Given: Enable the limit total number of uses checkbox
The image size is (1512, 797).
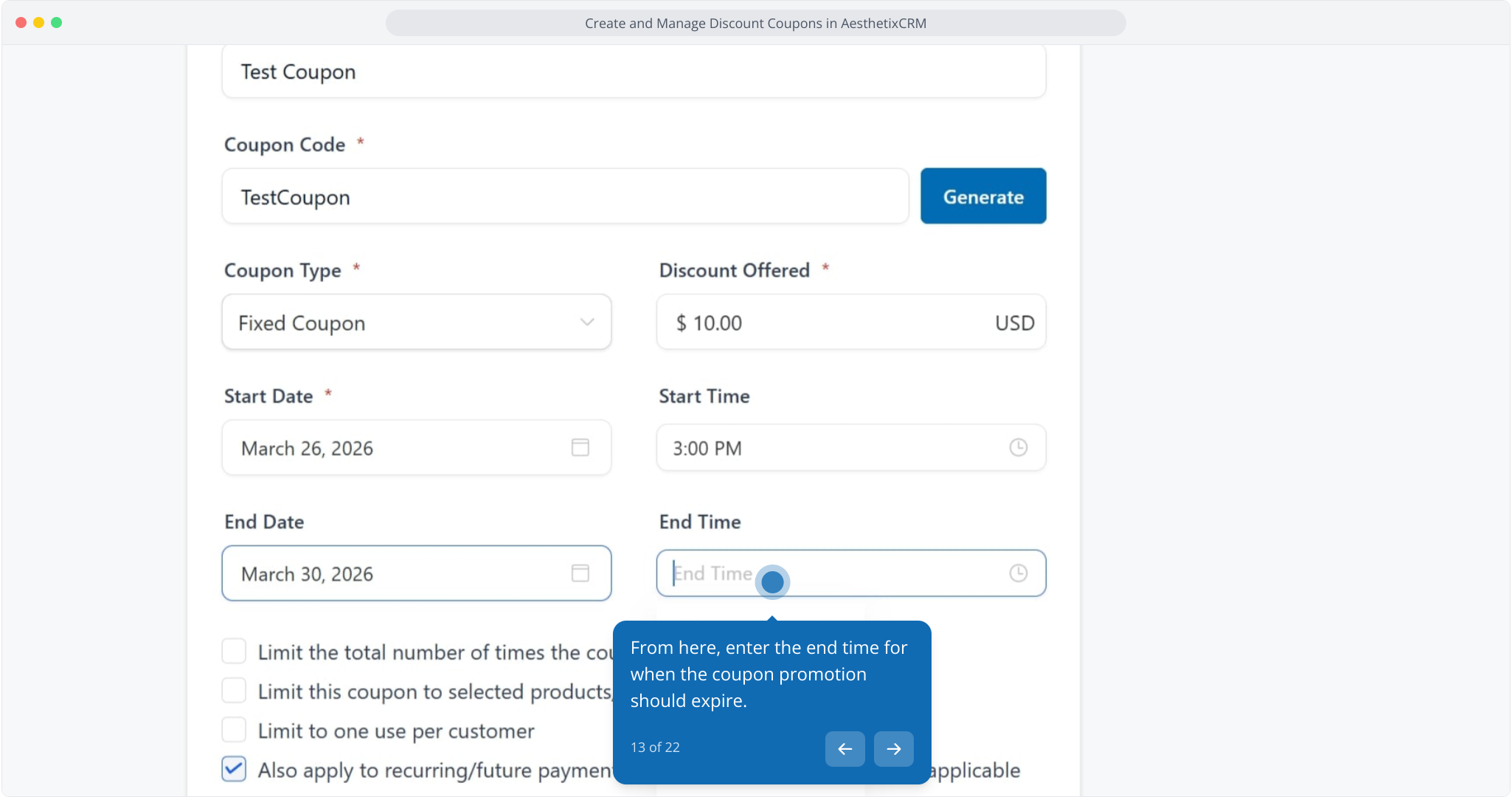Looking at the screenshot, I should (235, 652).
